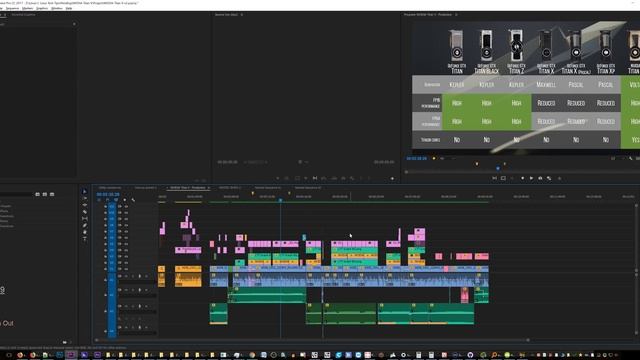This screenshot has width=640, height=360.
Task: Select the NVIDIA Titan V Production timeline tab
Action: click(187, 188)
